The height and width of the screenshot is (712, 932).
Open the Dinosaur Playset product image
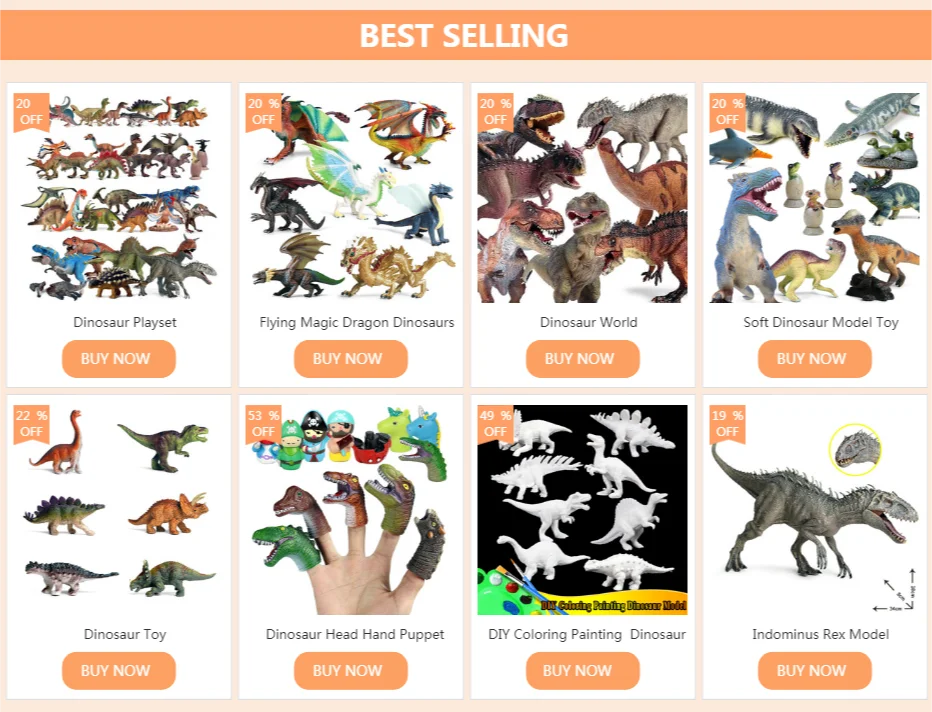click(119, 197)
